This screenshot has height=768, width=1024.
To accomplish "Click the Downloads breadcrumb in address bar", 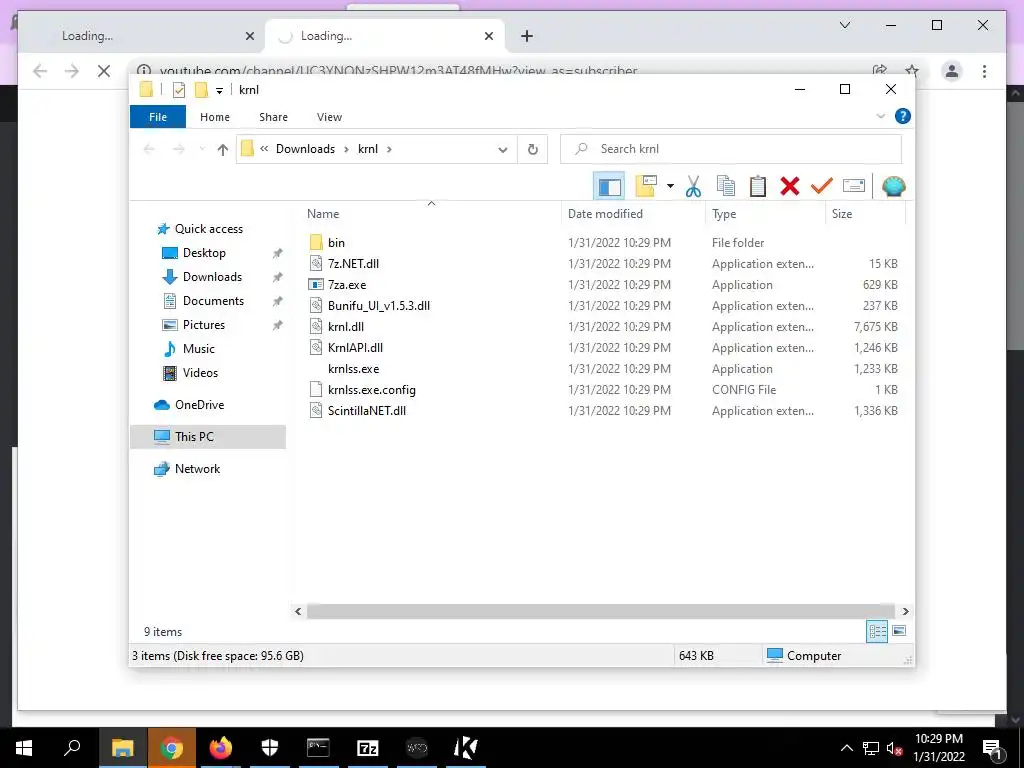I will pos(305,149).
